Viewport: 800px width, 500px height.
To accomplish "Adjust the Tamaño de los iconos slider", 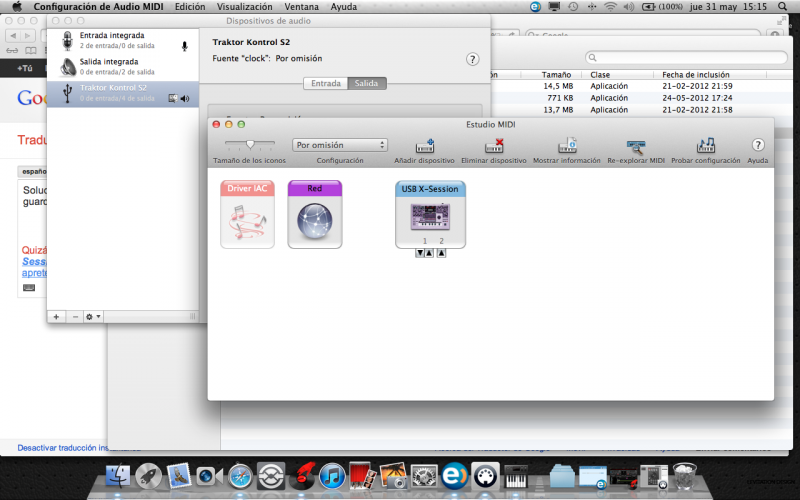I will point(249,145).
